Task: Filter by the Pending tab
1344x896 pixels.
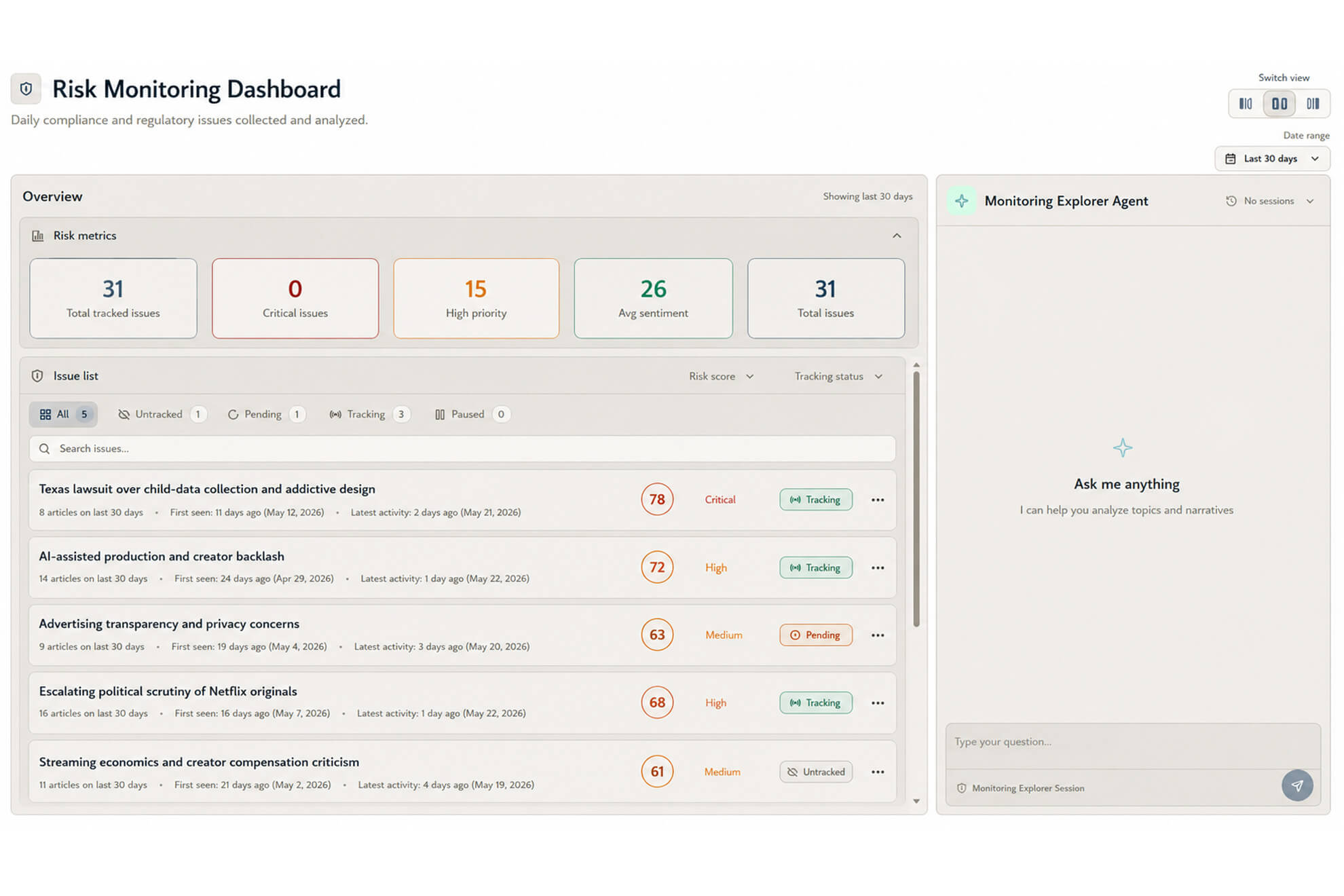Action: click(x=265, y=414)
